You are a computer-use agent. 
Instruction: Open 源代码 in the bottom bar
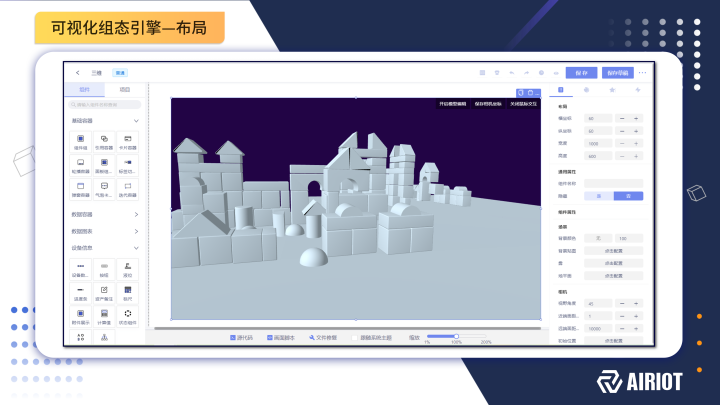(x=242, y=338)
